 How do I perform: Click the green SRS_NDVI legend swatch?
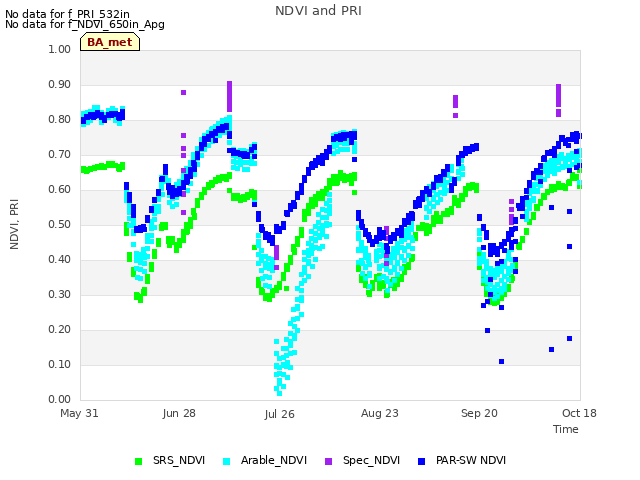tap(138, 461)
